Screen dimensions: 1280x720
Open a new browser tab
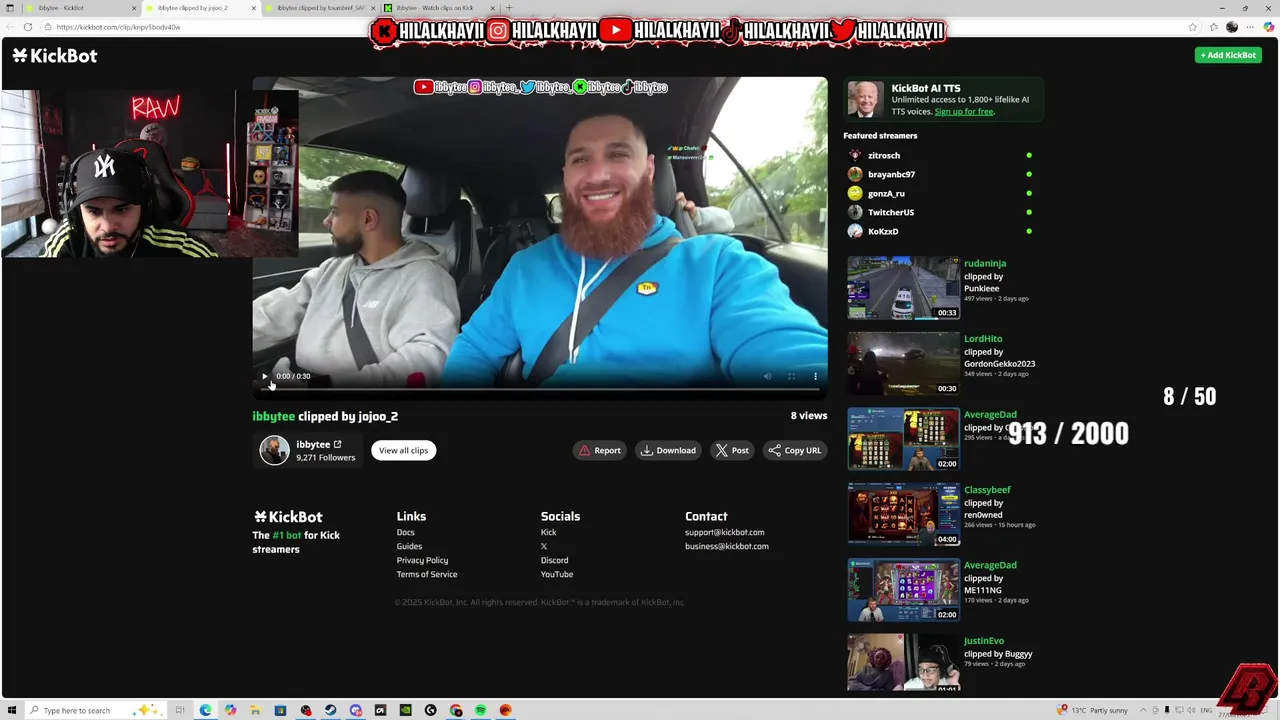point(508,8)
